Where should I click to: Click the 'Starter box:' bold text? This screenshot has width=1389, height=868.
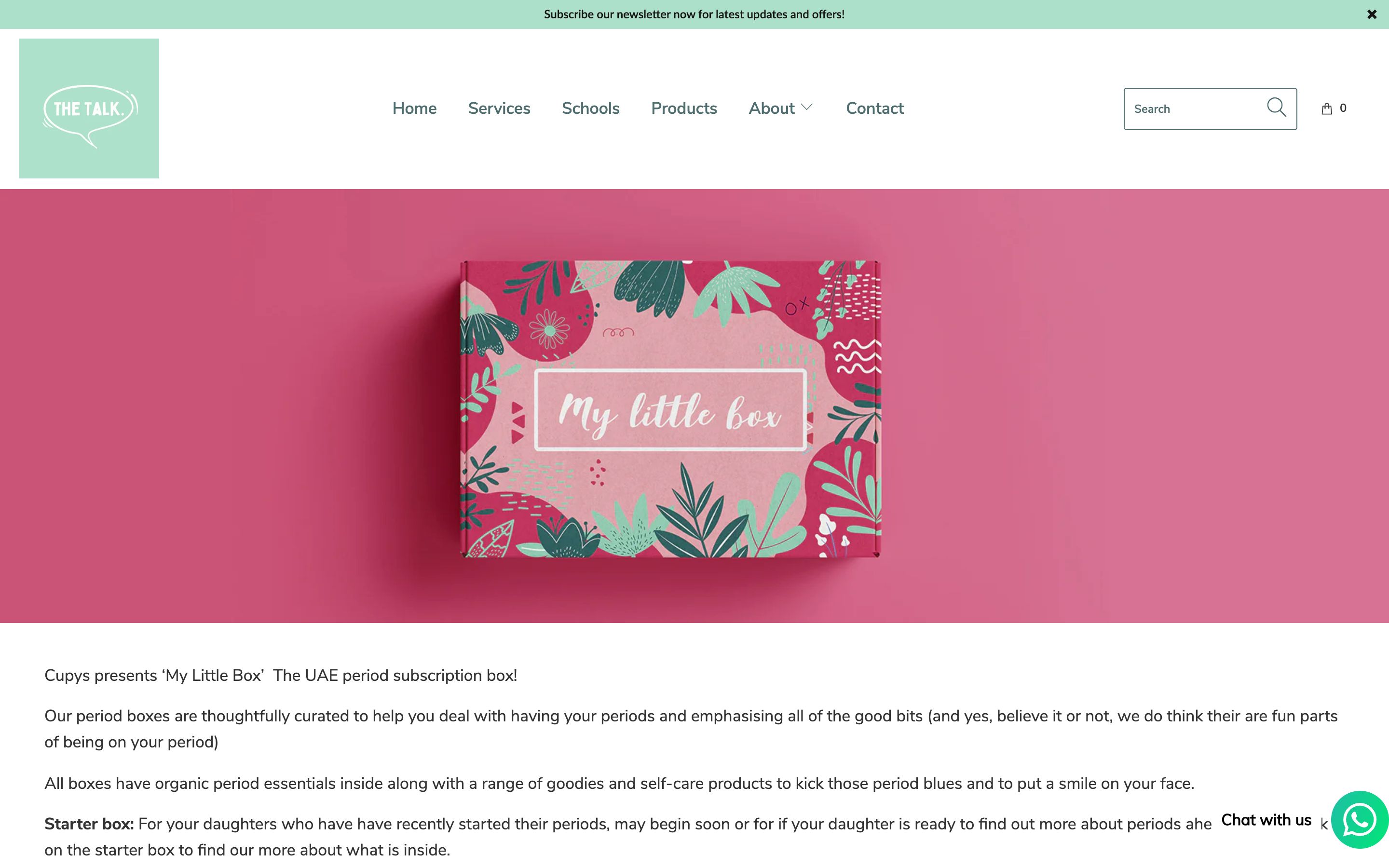tap(89, 824)
